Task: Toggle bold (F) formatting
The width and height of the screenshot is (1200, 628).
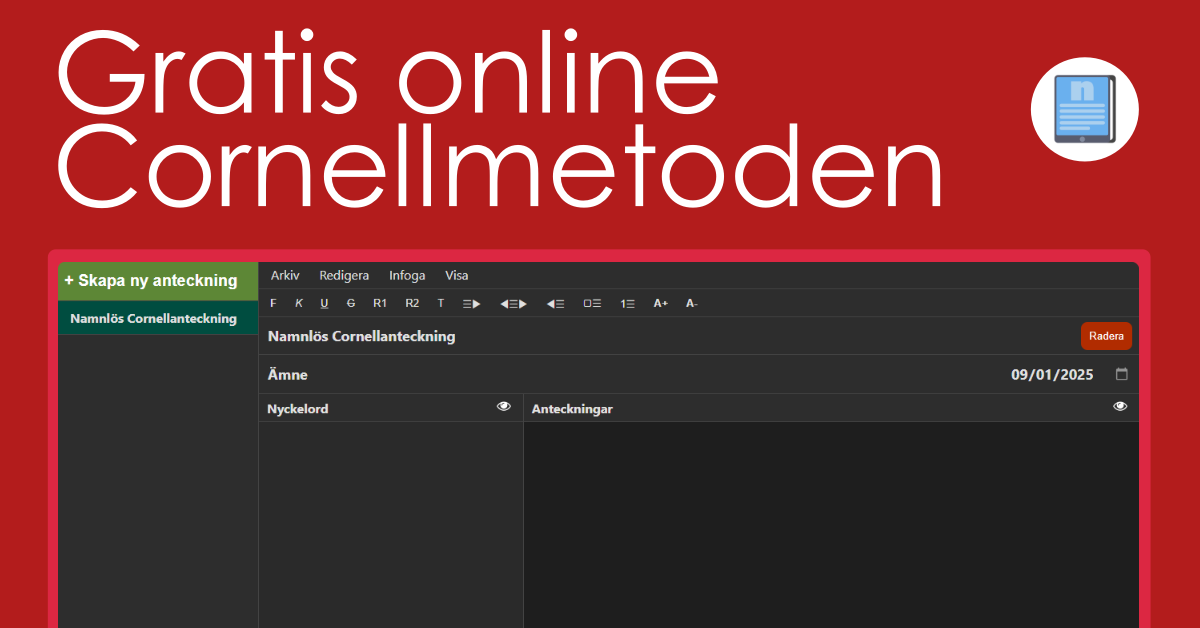Action: (x=273, y=303)
